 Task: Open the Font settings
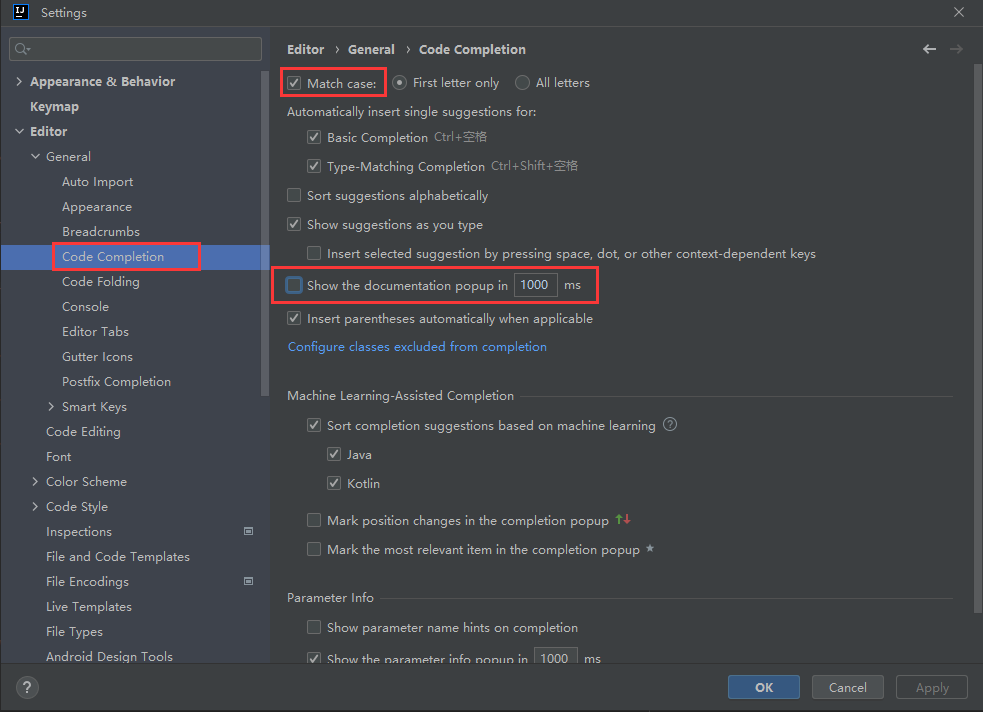(58, 457)
